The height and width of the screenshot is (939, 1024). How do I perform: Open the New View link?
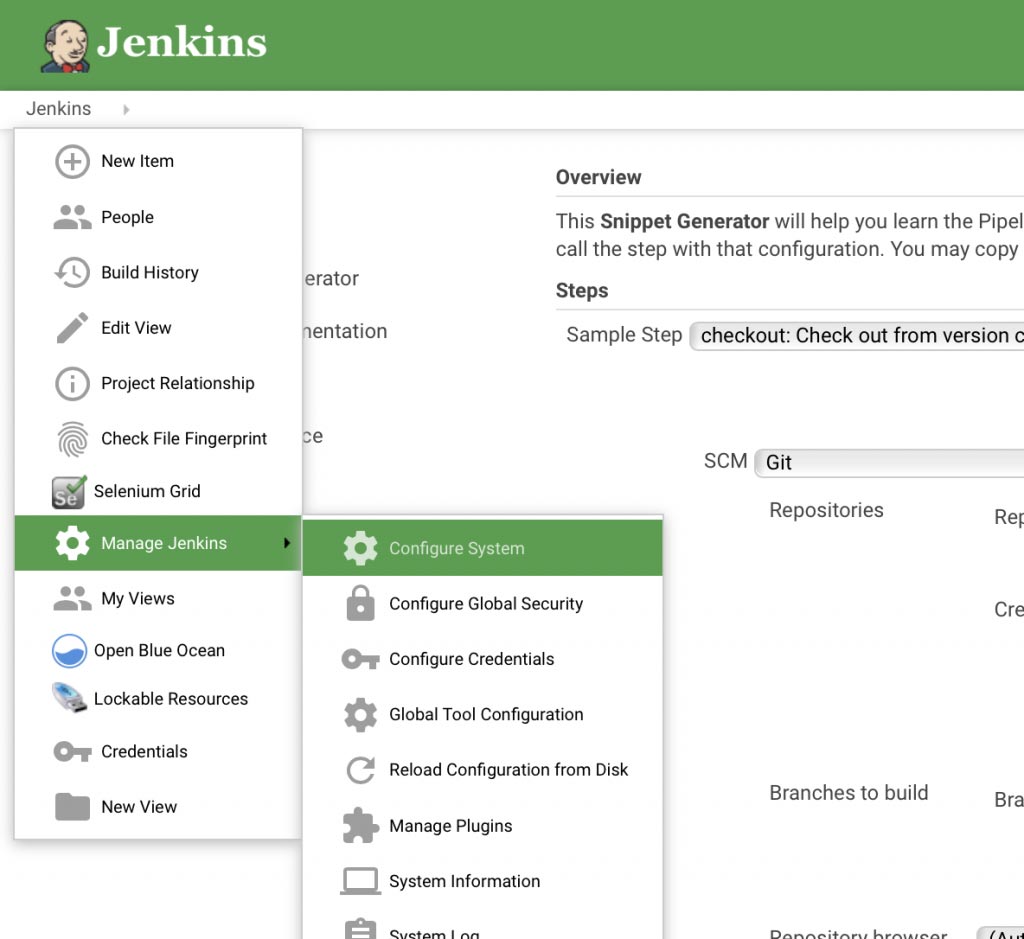pos(139,807)
